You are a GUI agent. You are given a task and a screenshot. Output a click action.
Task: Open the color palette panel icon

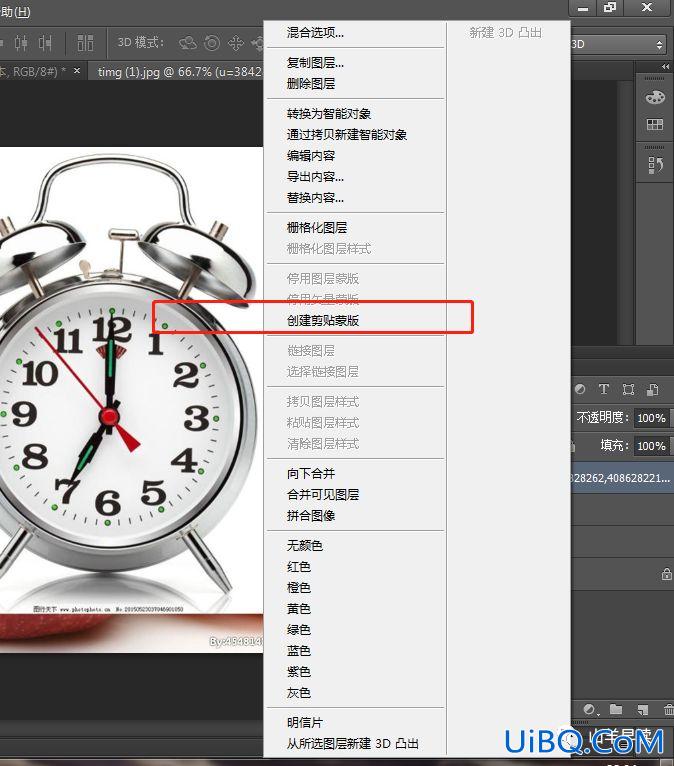click(655, 97)
